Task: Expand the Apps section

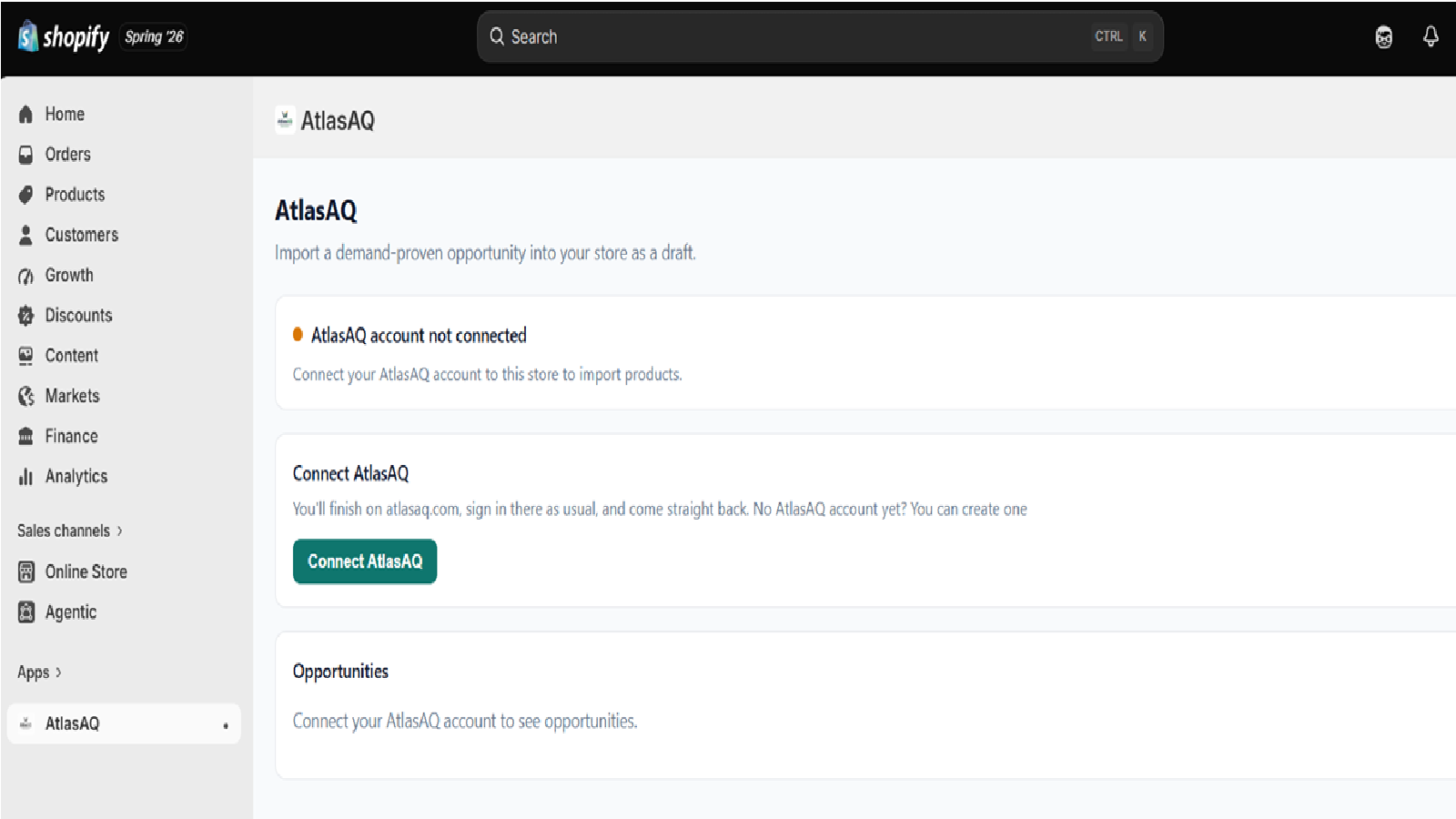Action: 40,672
